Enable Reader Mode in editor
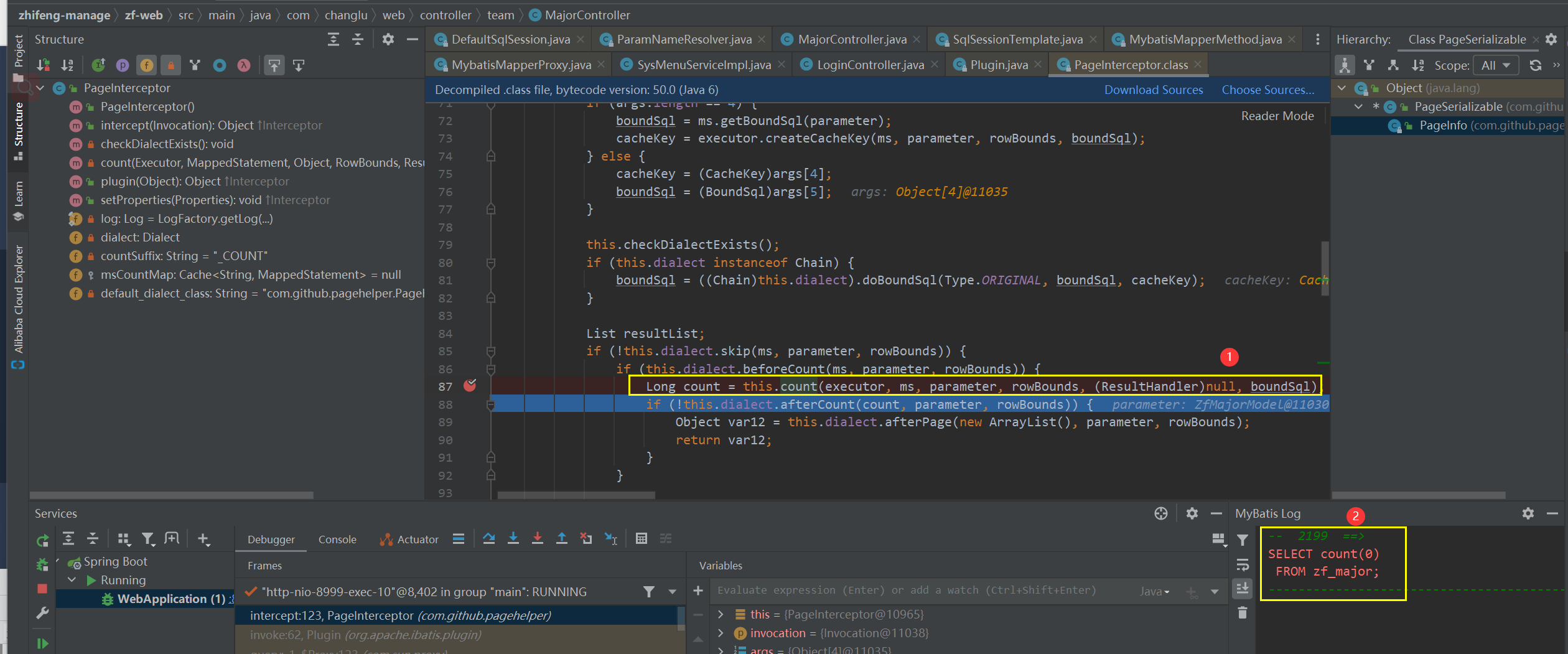 pyautogui.click(x=1277, y=116)
